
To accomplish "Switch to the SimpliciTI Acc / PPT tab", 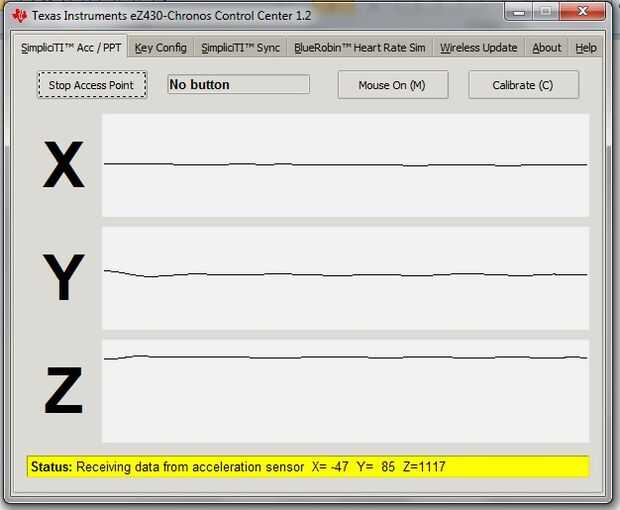I will [71, 47].
